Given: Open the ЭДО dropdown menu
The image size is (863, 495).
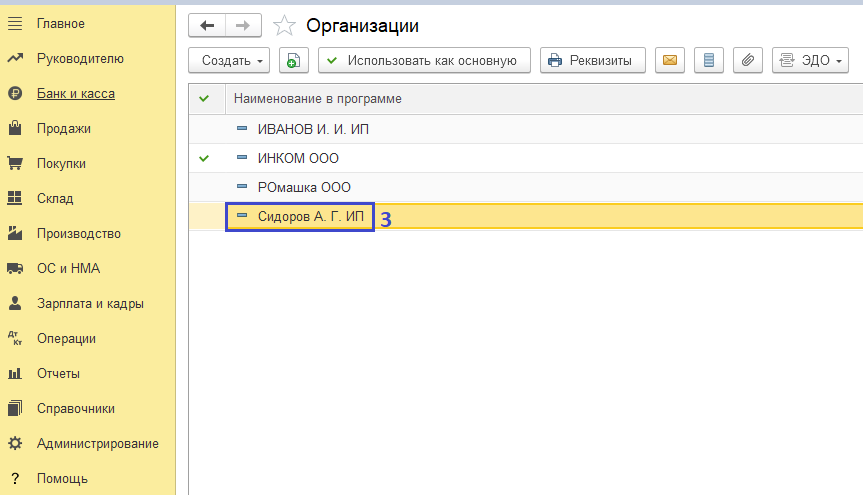Looking at the screenshot, I should [810, 61].
